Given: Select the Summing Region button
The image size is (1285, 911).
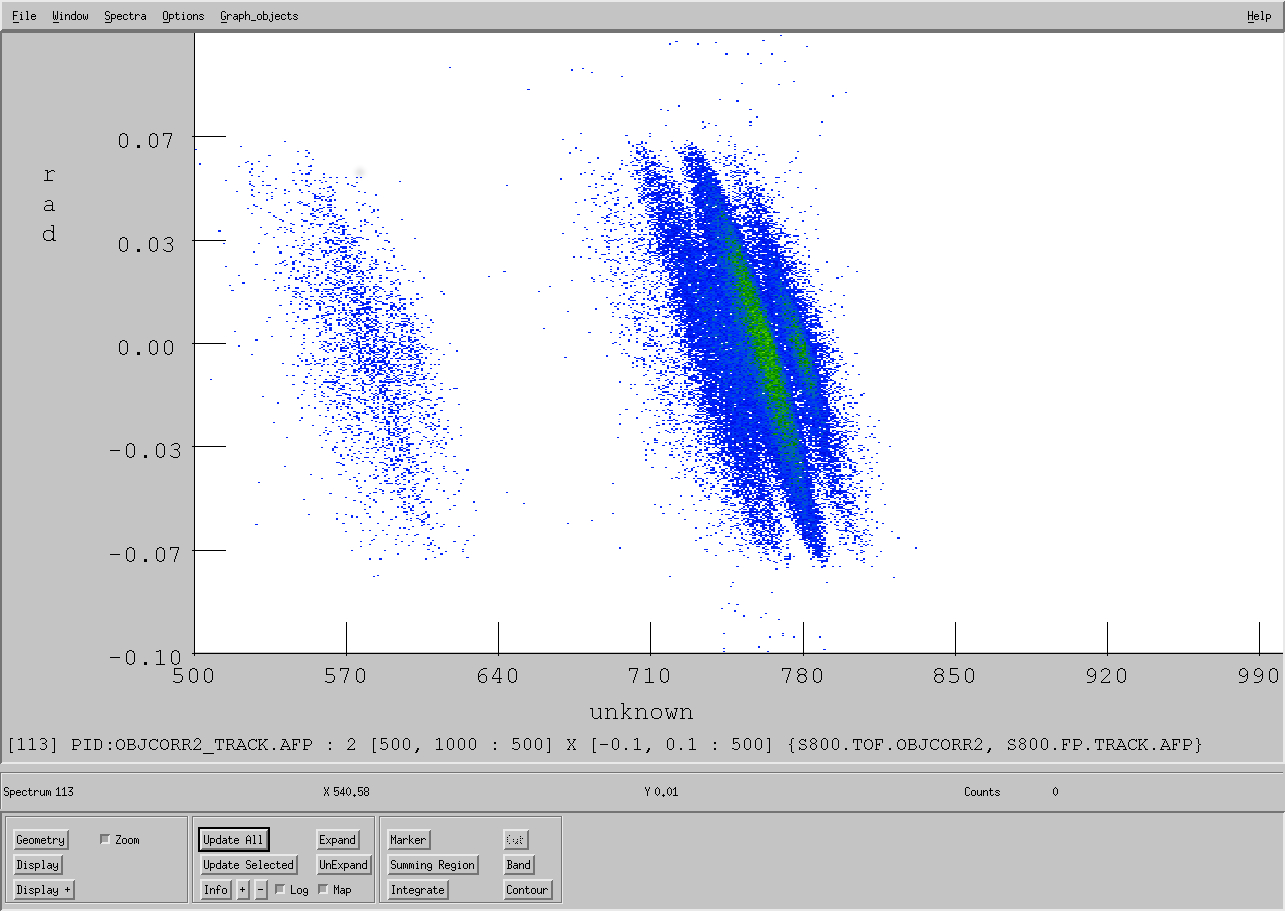Looking at the screenshot, I should click(433, 865).
